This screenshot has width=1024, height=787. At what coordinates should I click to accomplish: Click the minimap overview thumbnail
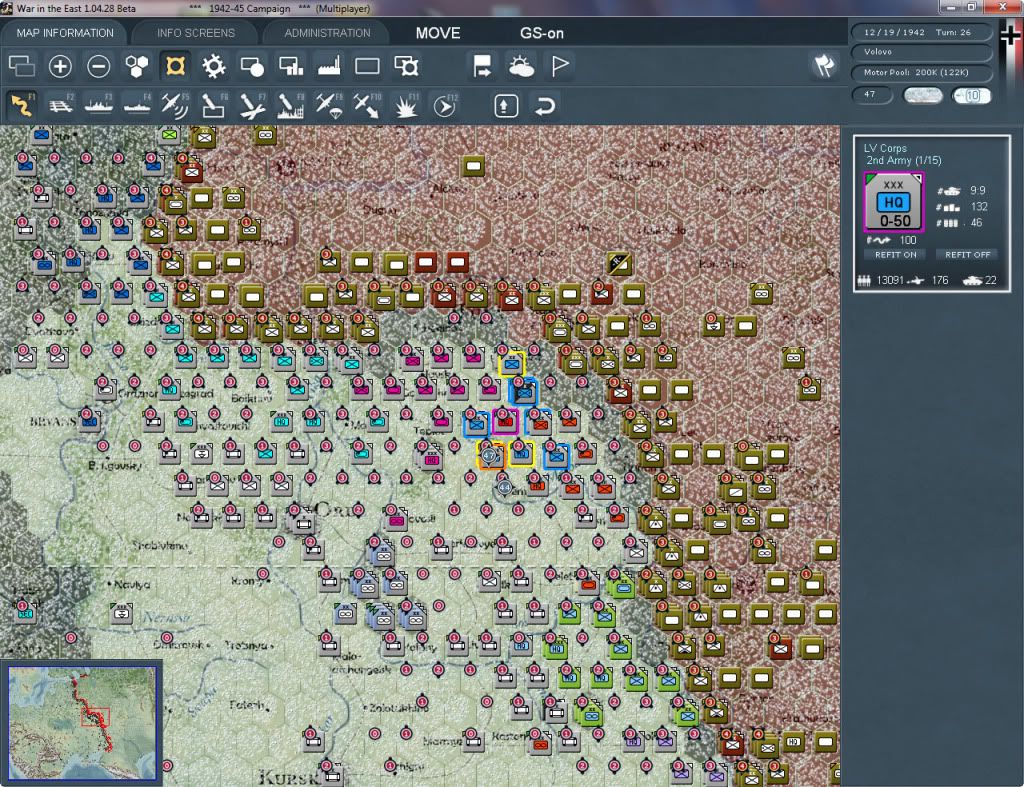pos(82,723)
